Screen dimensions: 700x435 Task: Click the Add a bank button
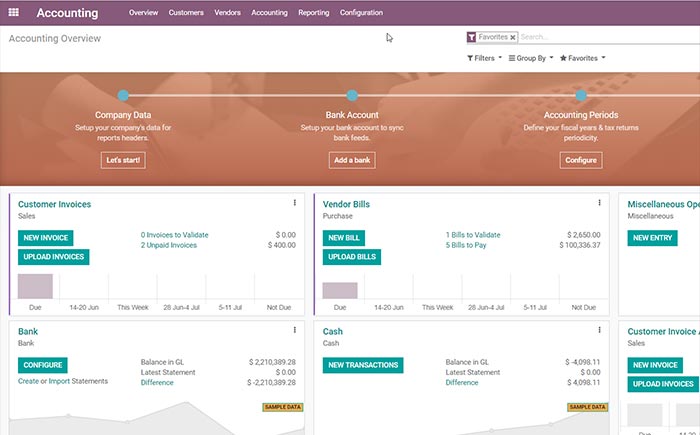click(x=352, y=160)
